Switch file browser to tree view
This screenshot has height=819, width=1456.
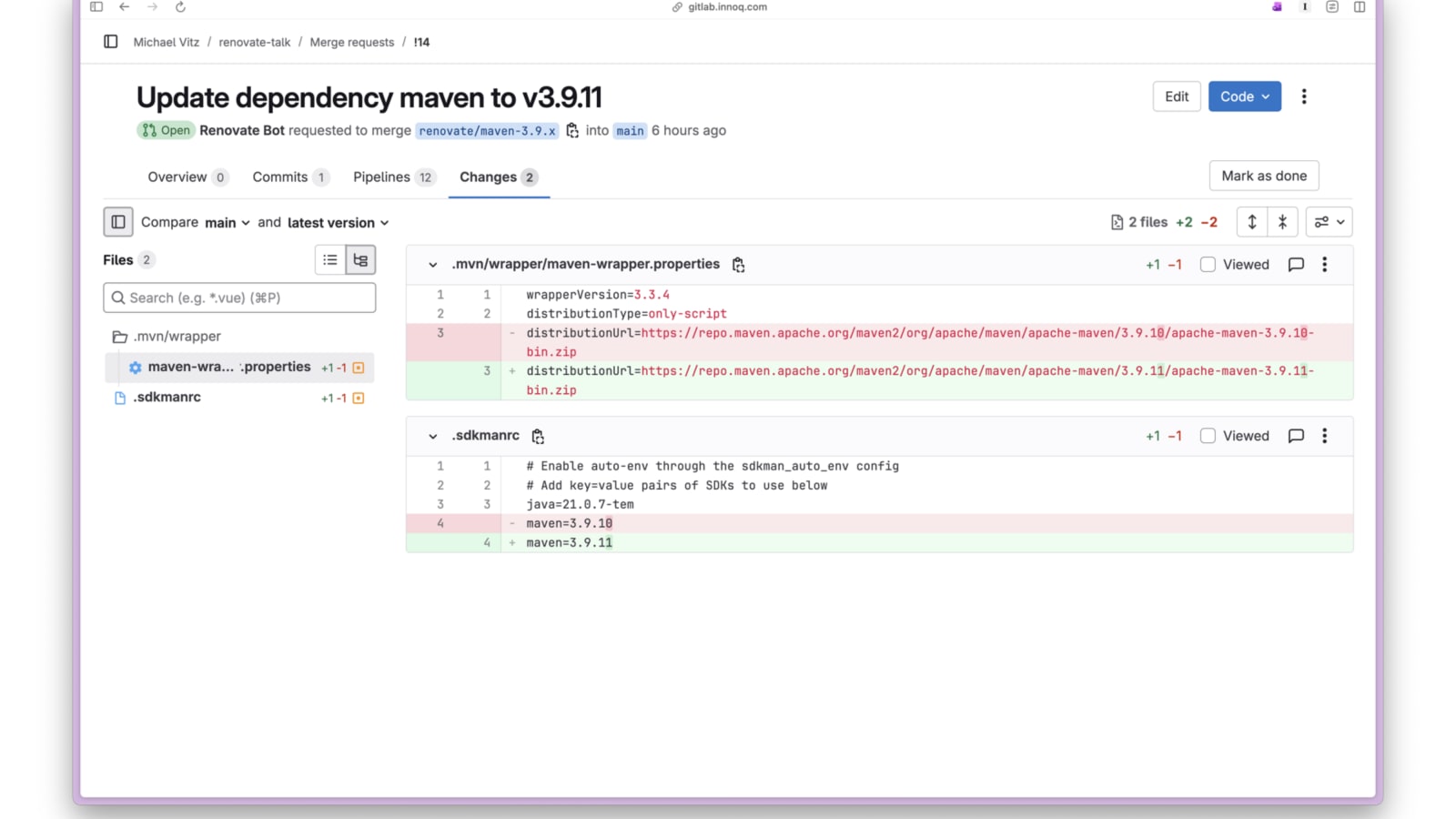tap(360, 260)
